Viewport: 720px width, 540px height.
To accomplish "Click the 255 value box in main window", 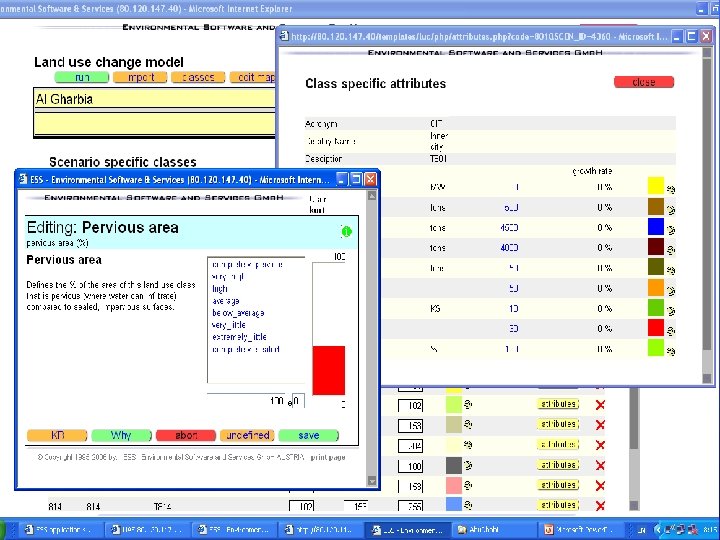I will tap(411, 506).
